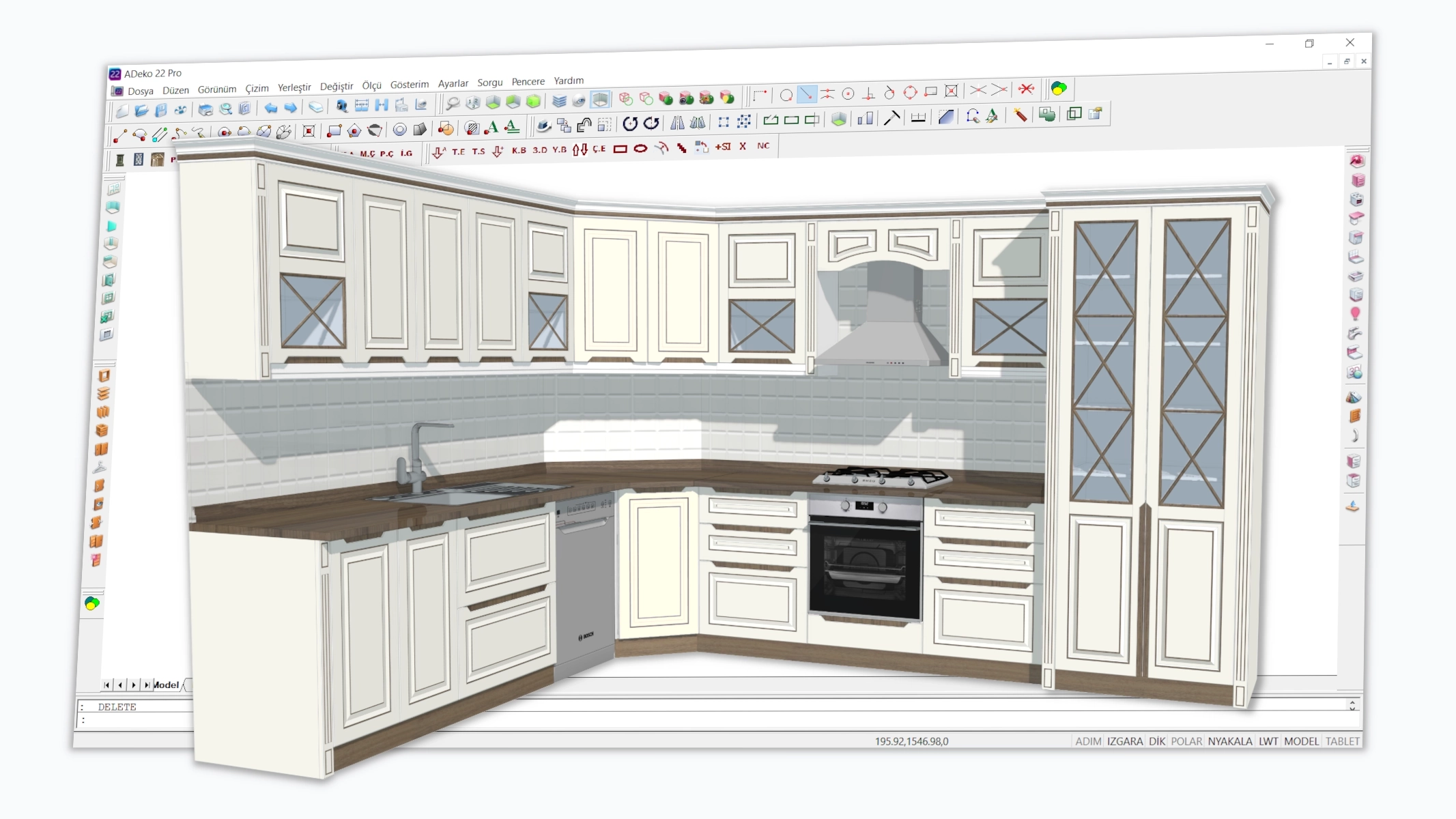1456x819 pixels.
Task: Open the Dosya menu
Action: click(x=140, y=91)
